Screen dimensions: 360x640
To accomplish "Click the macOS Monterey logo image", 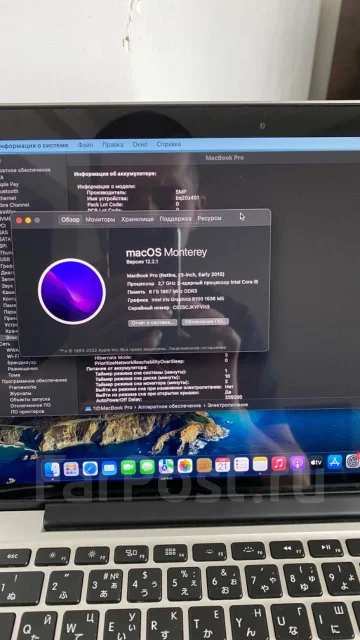I will coord(72,291).
